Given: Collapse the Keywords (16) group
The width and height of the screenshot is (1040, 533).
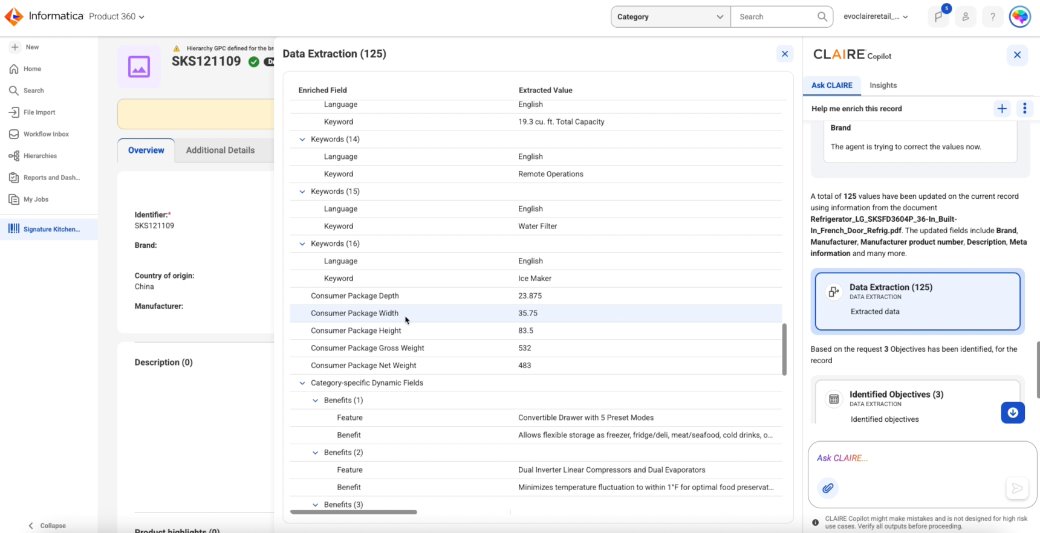Looking at the screenshot, I should 302,244.
